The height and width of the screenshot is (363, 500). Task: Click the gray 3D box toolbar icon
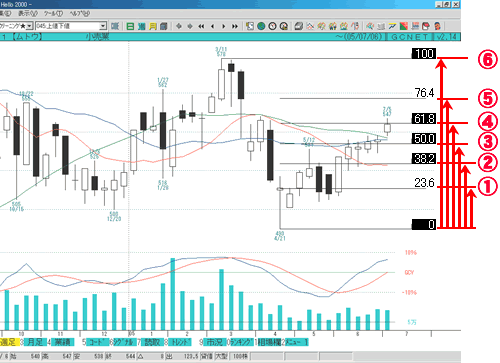coord(163,26)
